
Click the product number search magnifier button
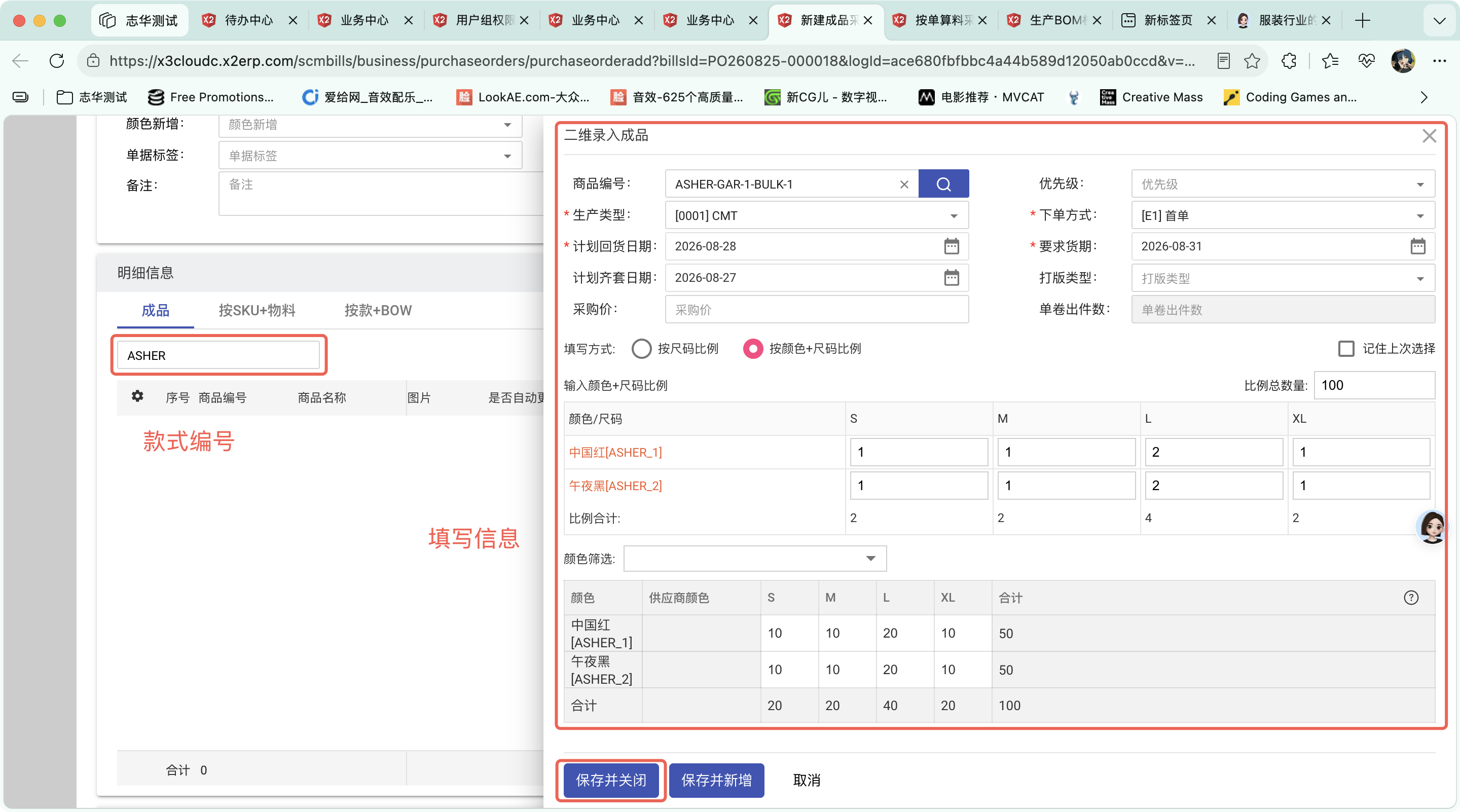pos(943,184)
